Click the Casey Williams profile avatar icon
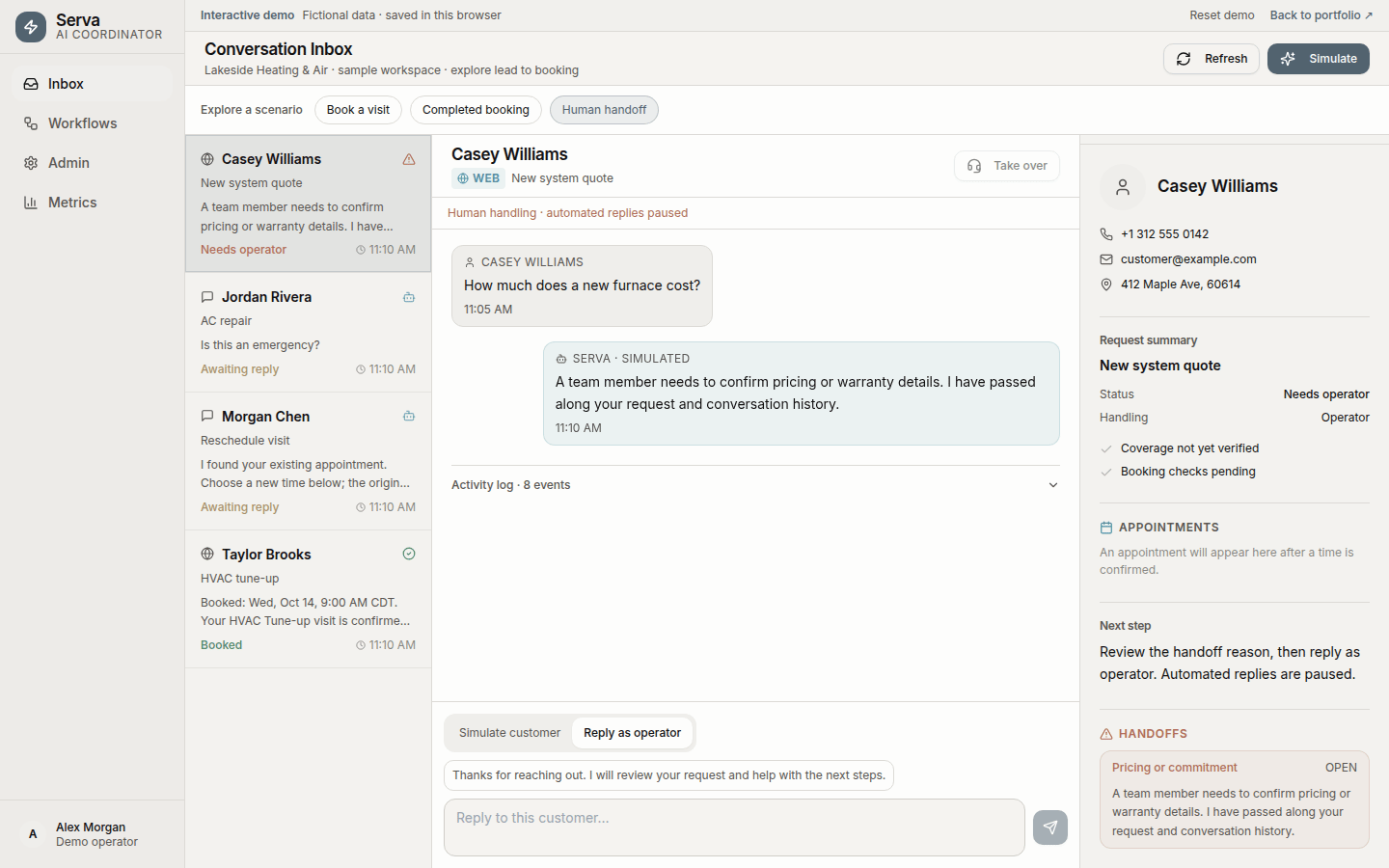This screenshot has height=868, width=1389. tap(1123, 187)
